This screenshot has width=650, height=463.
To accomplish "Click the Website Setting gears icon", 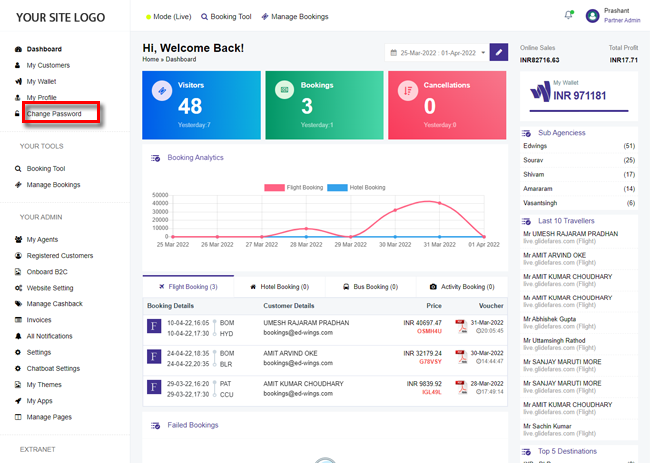I will tap(18, 288).
